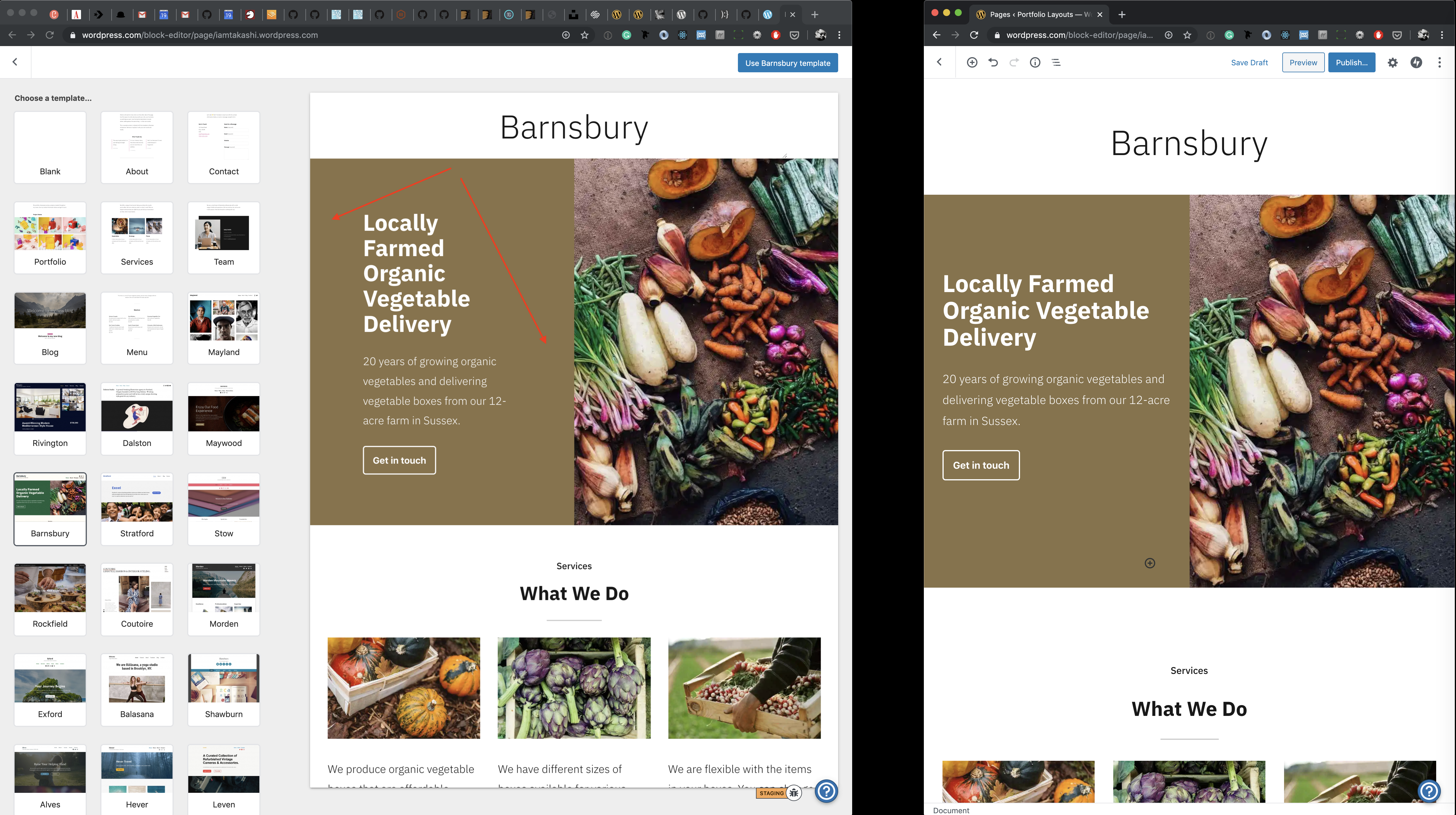This screenshot has width=1456, height=815.
Task: Click Save Draft link
Action: 1249,63
